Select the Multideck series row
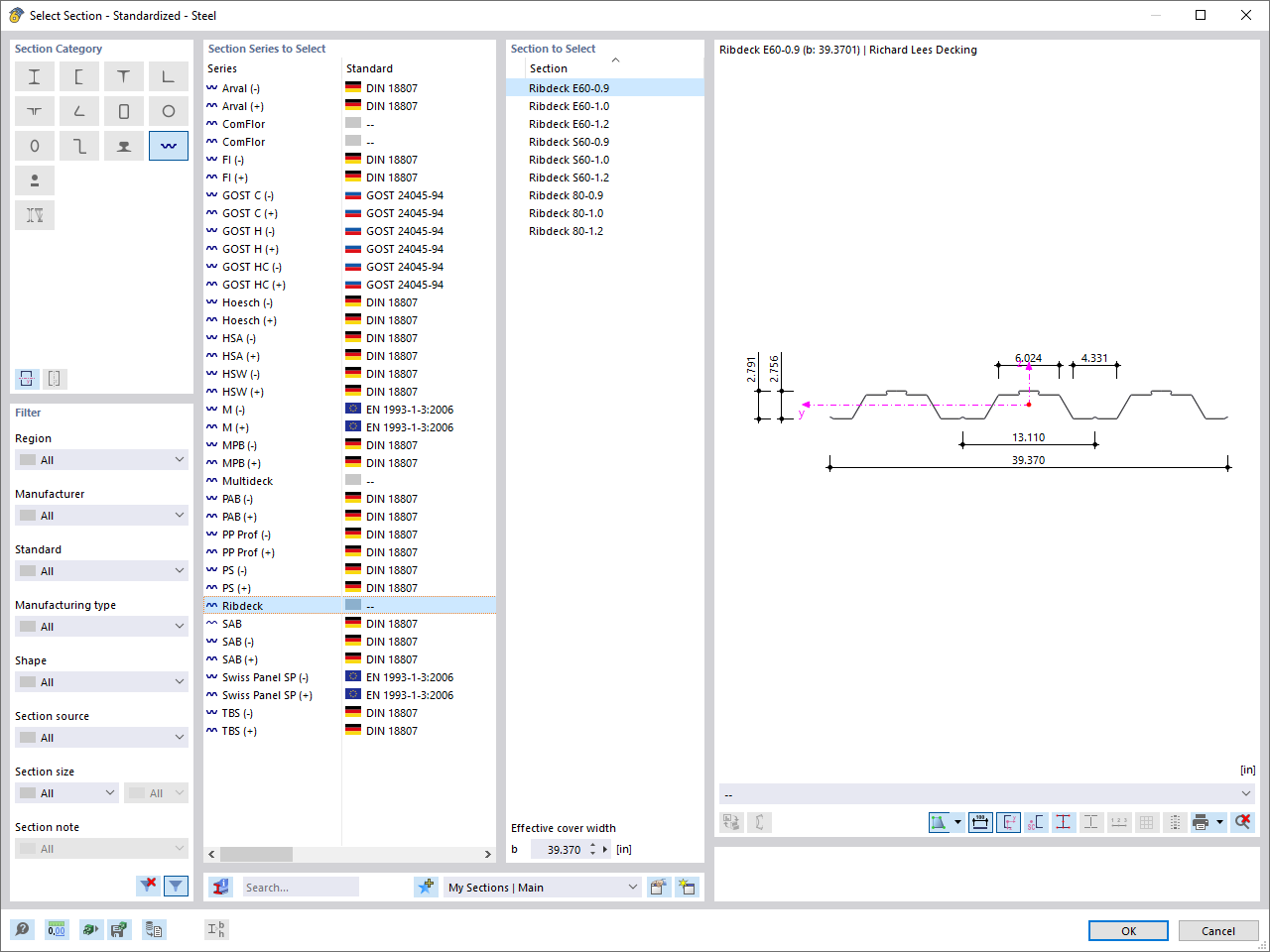 pyautogui.click(x=349, y=481)
